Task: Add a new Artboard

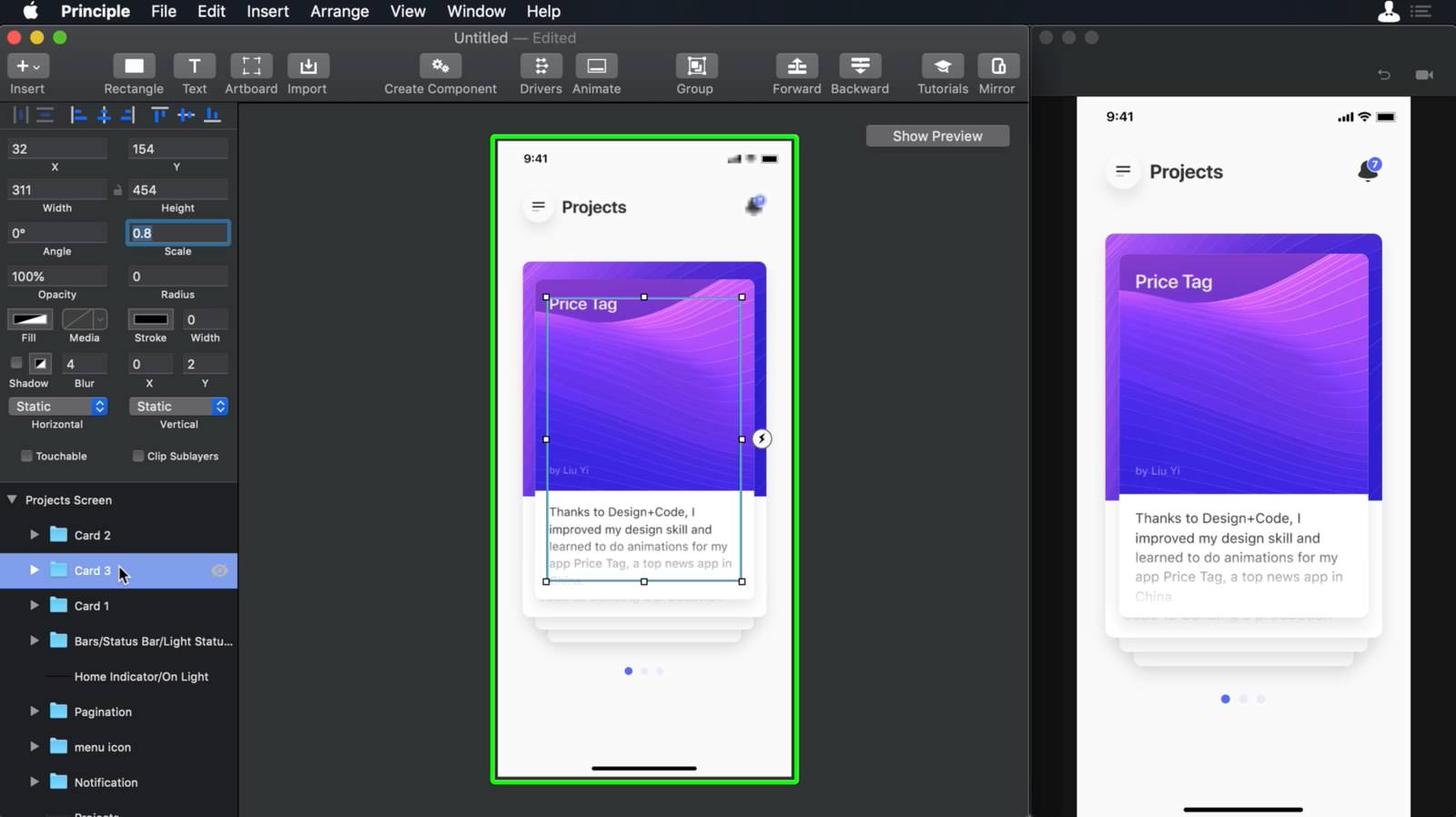Action: [x=251, y=66]
